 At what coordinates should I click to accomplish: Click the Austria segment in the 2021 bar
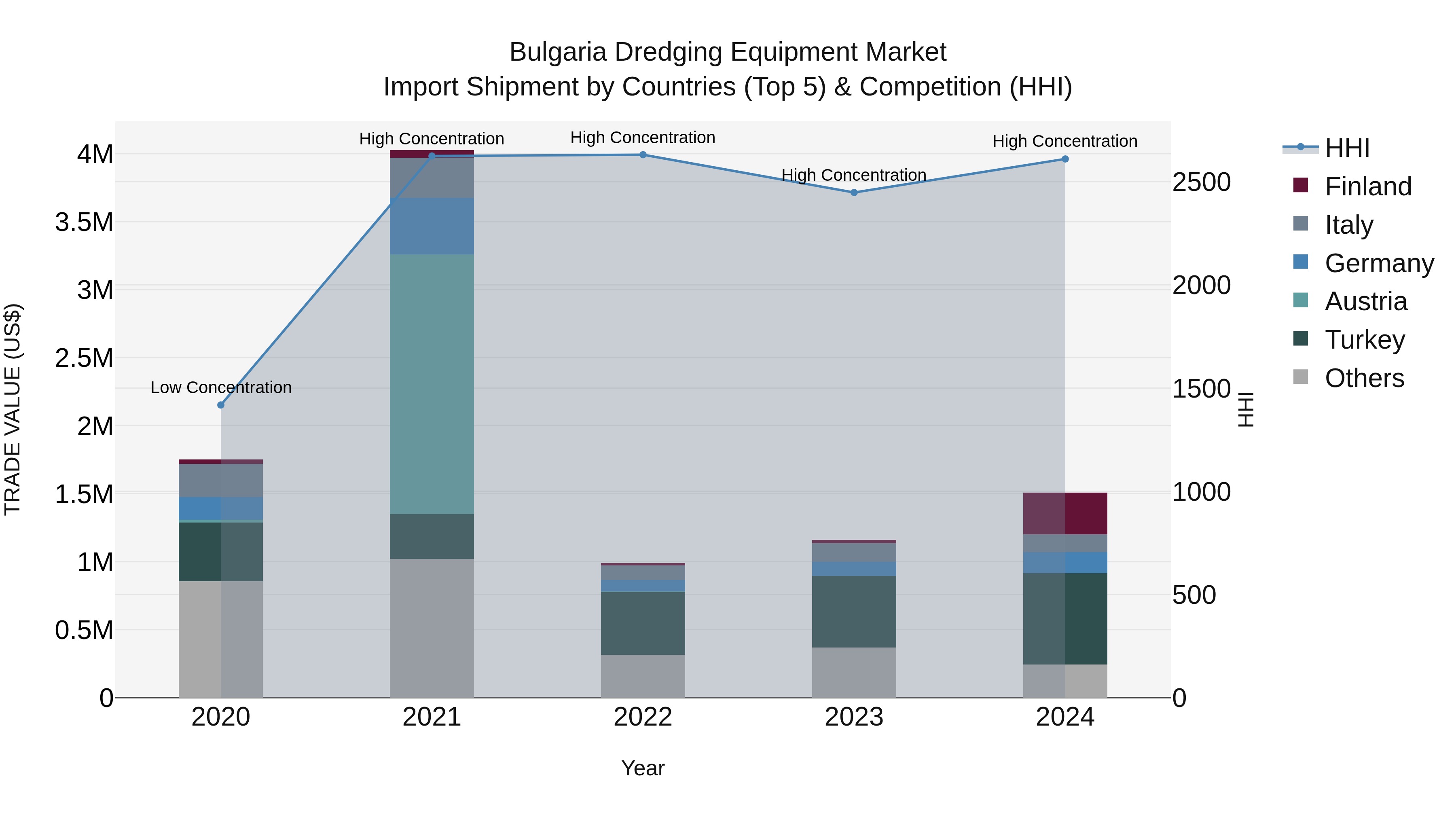432,384
